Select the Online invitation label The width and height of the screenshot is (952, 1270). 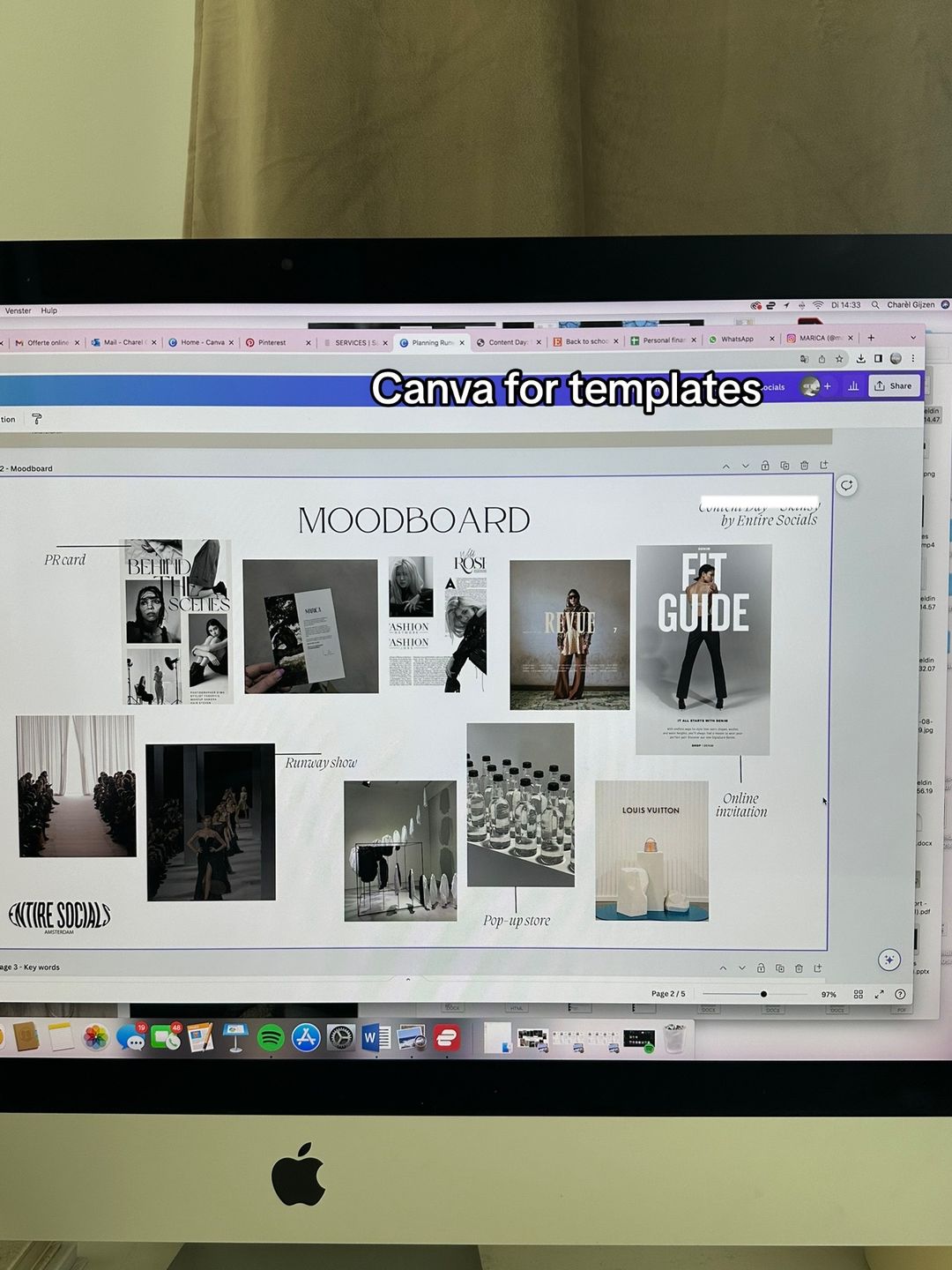coord(741,804)
